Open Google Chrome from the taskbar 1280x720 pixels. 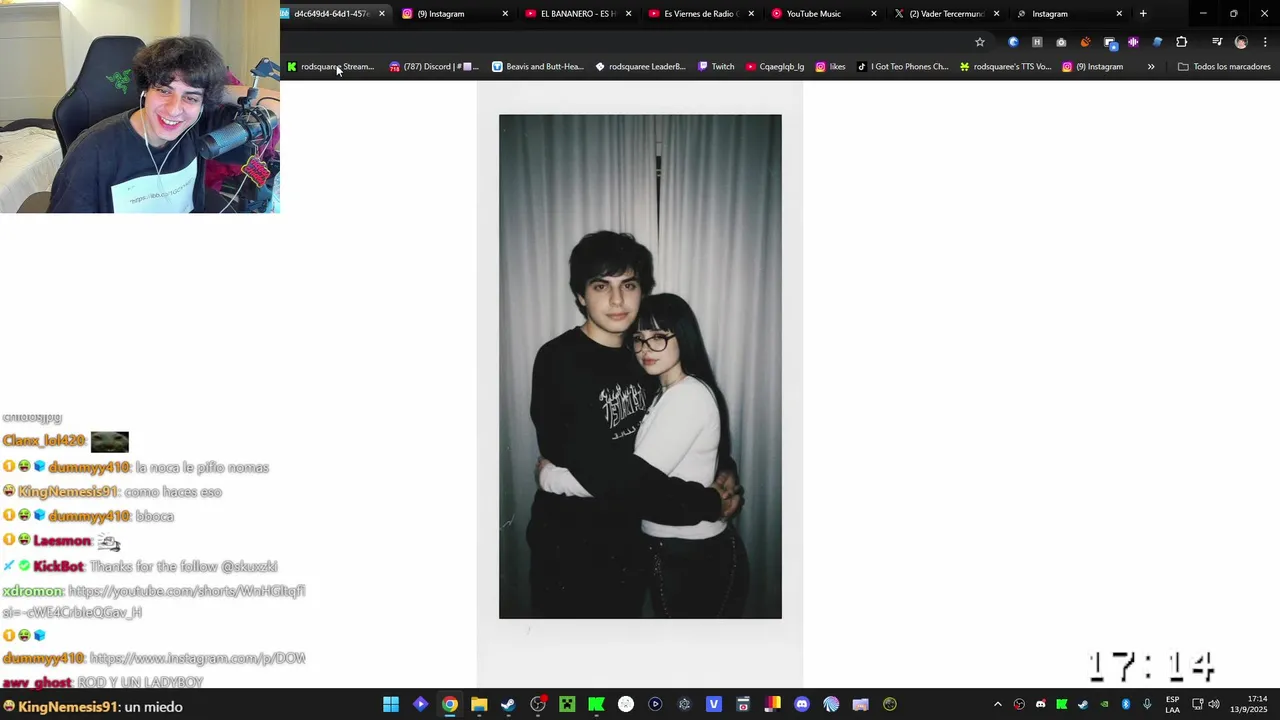[x=450, y=704]
